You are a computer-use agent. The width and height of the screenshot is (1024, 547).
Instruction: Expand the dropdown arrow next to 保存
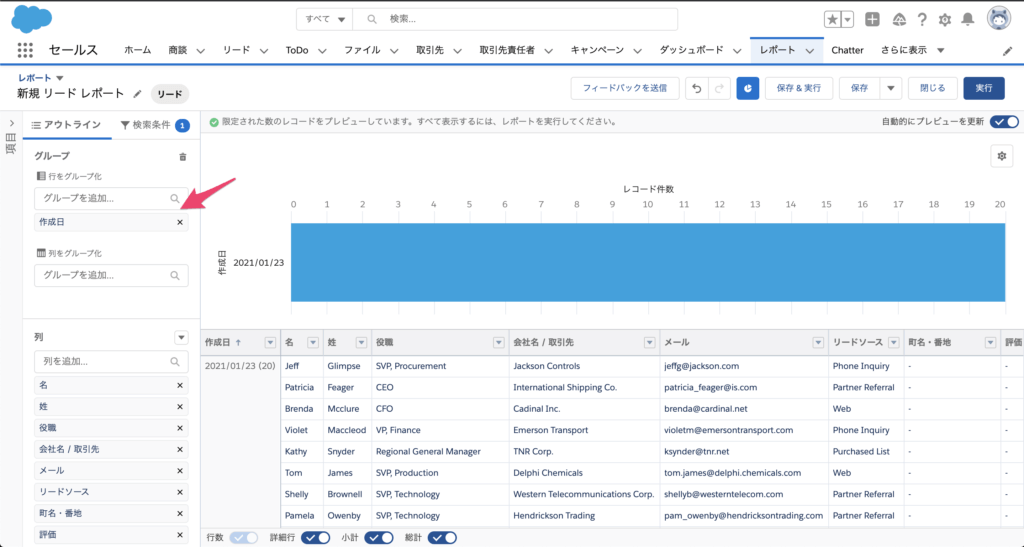[x=890, y=88]
